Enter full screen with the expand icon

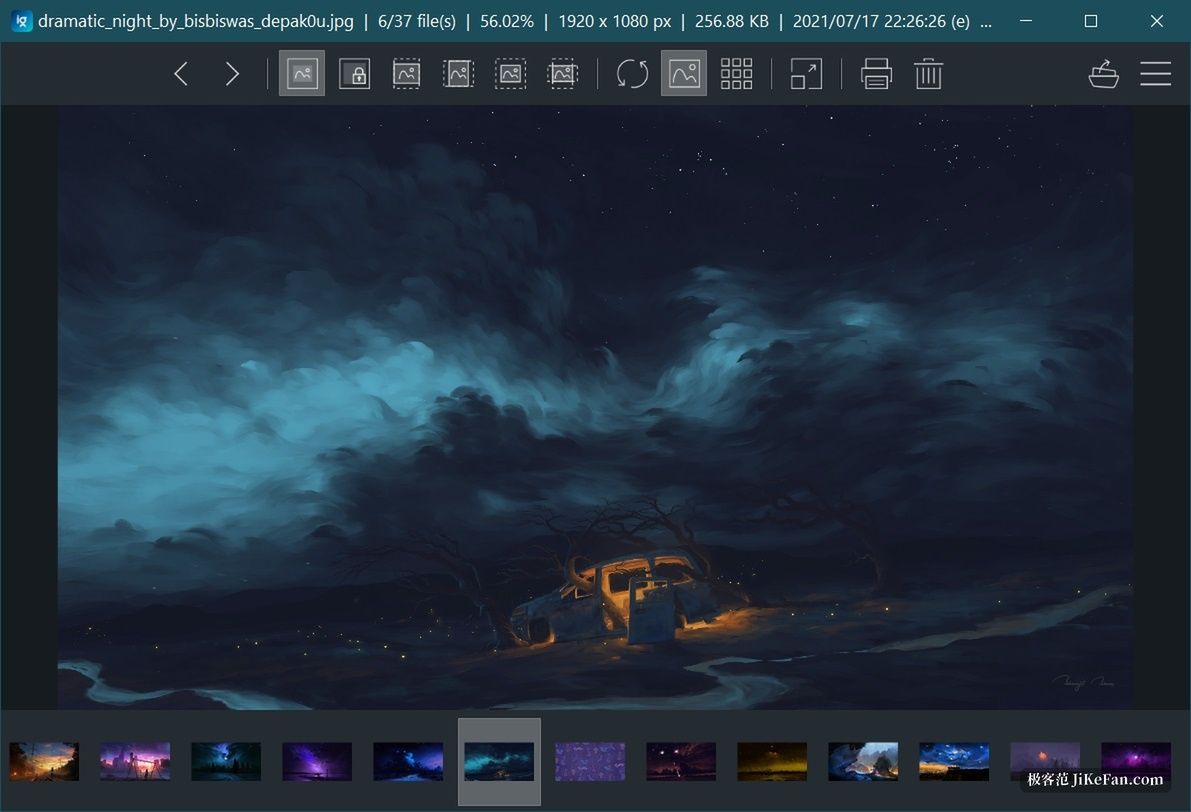[806, 74]
